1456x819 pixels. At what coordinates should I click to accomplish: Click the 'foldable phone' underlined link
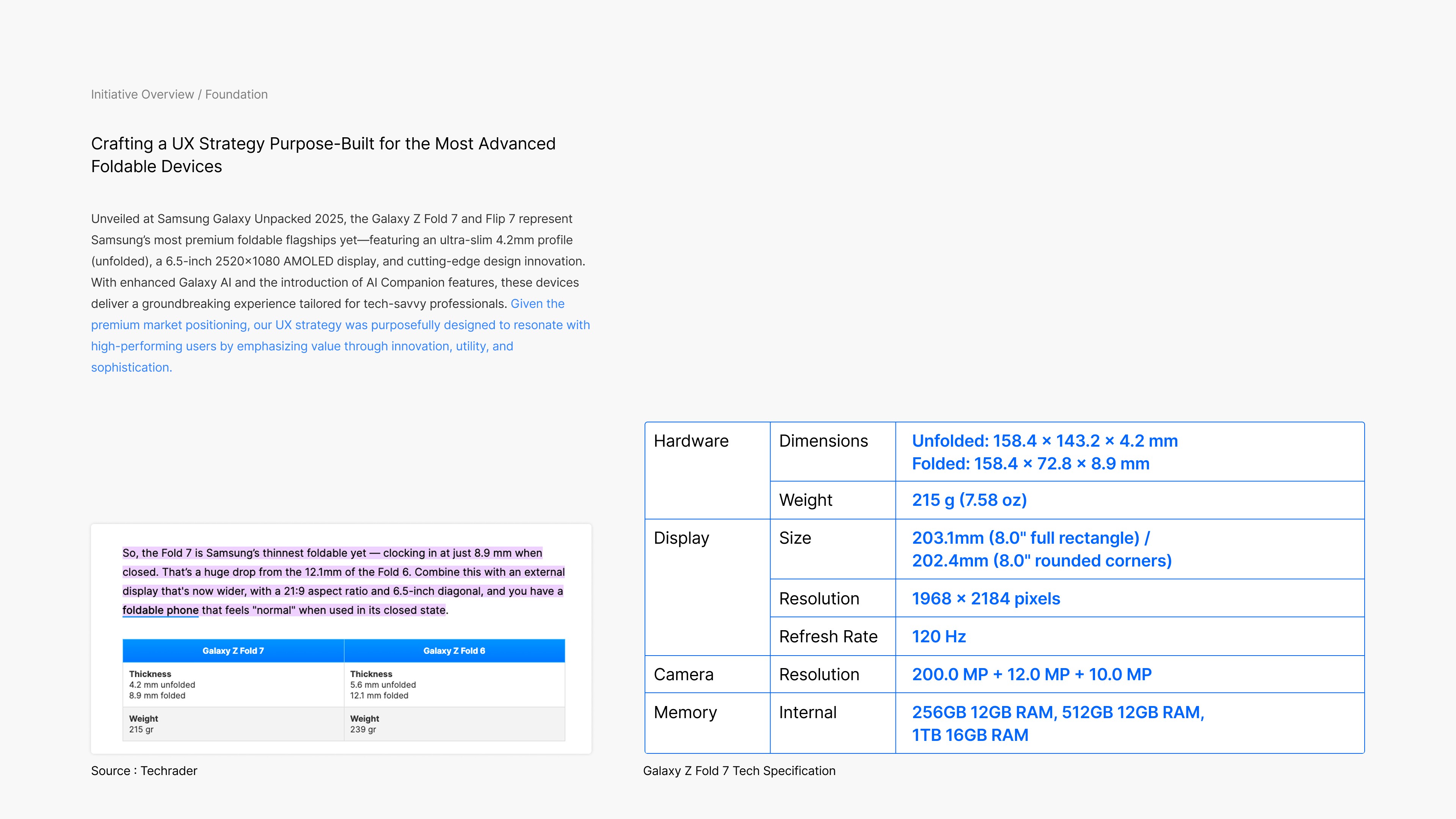pyautogui.click(x=160, y=610)
